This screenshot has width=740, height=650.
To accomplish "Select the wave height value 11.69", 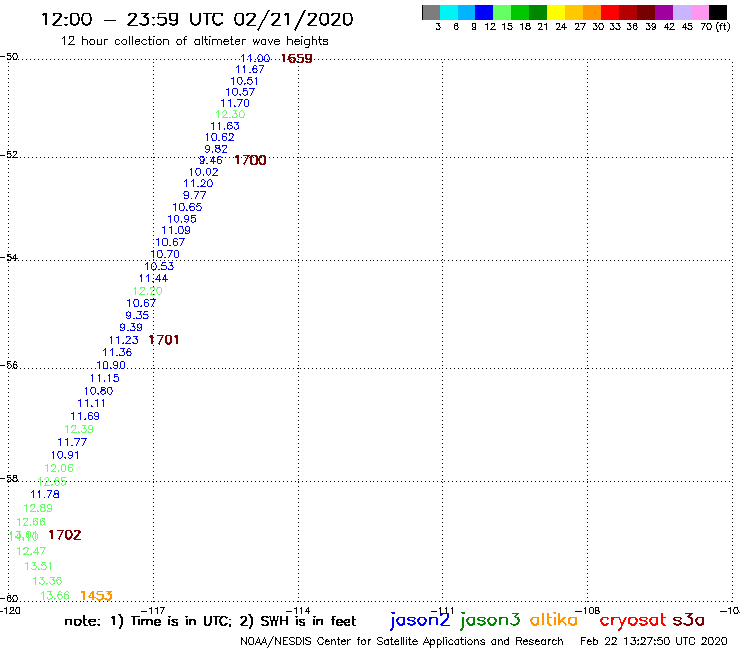I will (x=85, y=416).
